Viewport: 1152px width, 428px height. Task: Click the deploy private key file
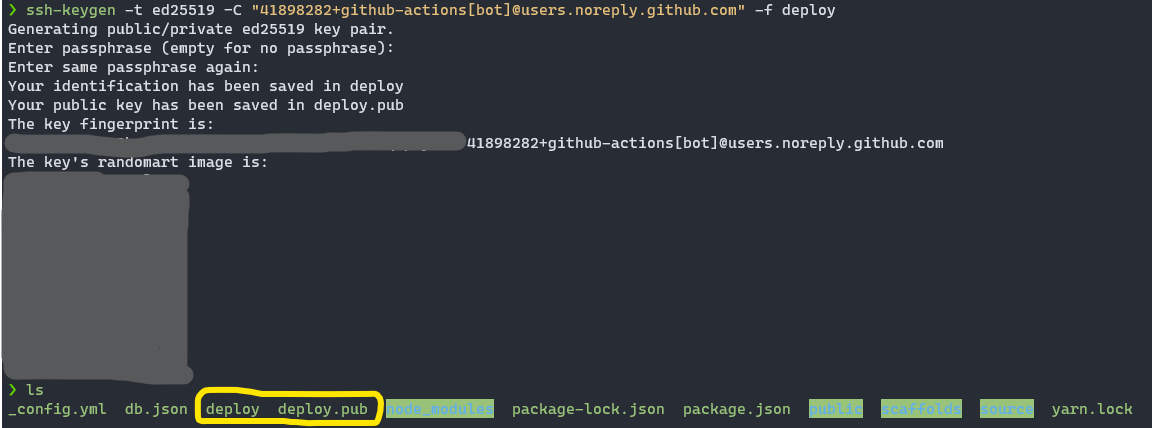[x=232, y=409]
